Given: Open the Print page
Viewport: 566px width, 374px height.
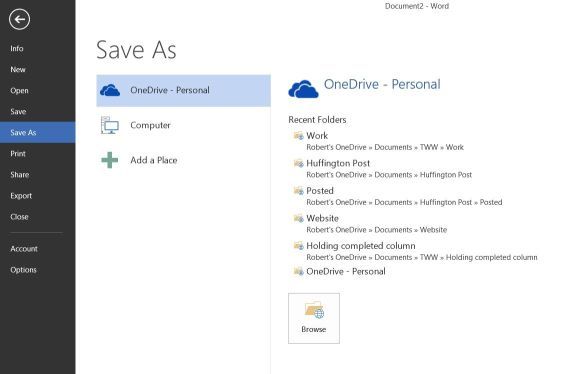Looking at the screenshot, I should point(18,153).
